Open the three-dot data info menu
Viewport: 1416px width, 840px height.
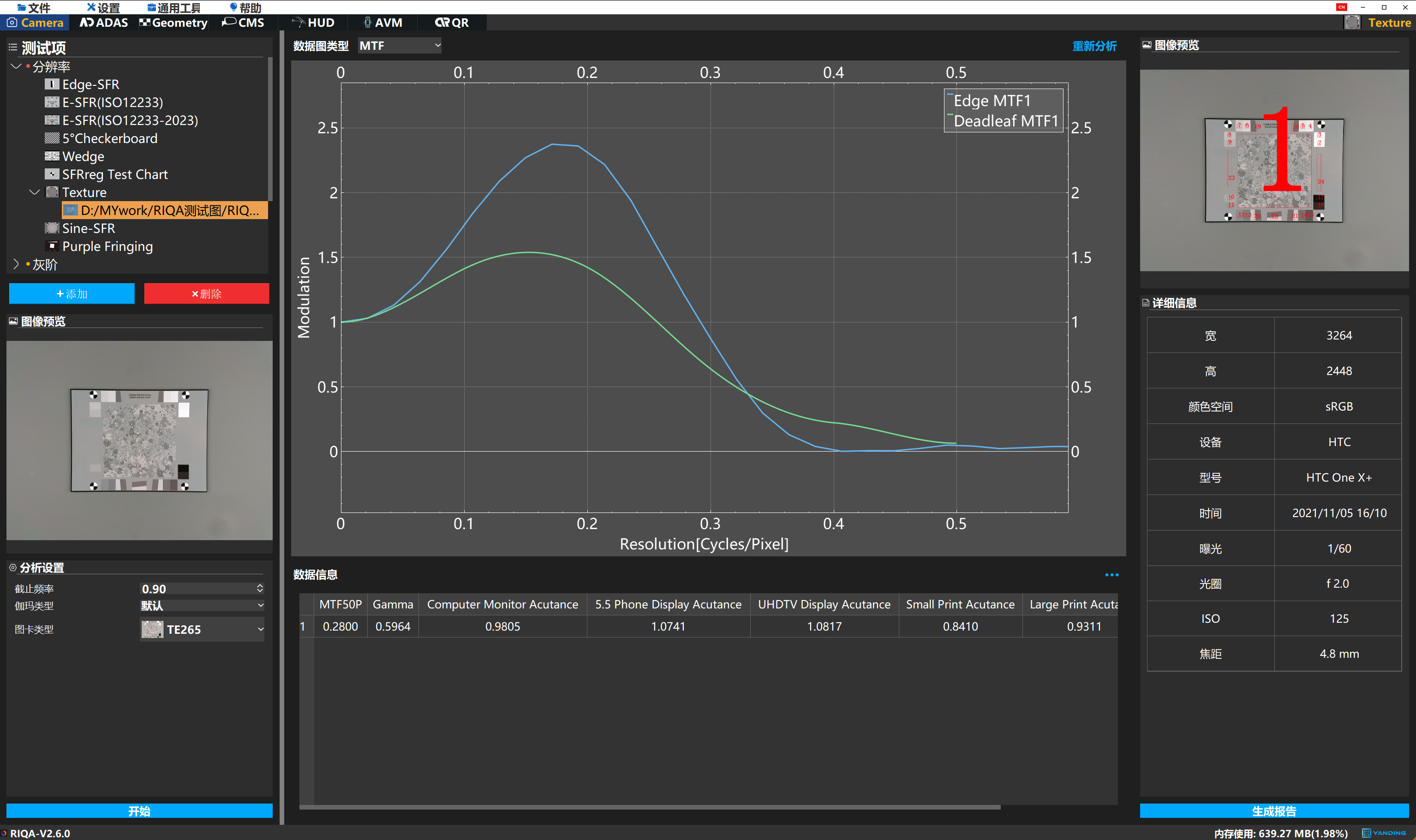tap(1111, 575)
